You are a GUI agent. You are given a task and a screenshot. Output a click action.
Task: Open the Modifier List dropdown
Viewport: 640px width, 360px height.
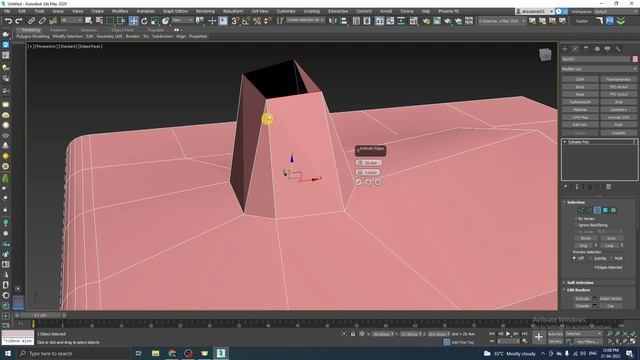[599, 69]
